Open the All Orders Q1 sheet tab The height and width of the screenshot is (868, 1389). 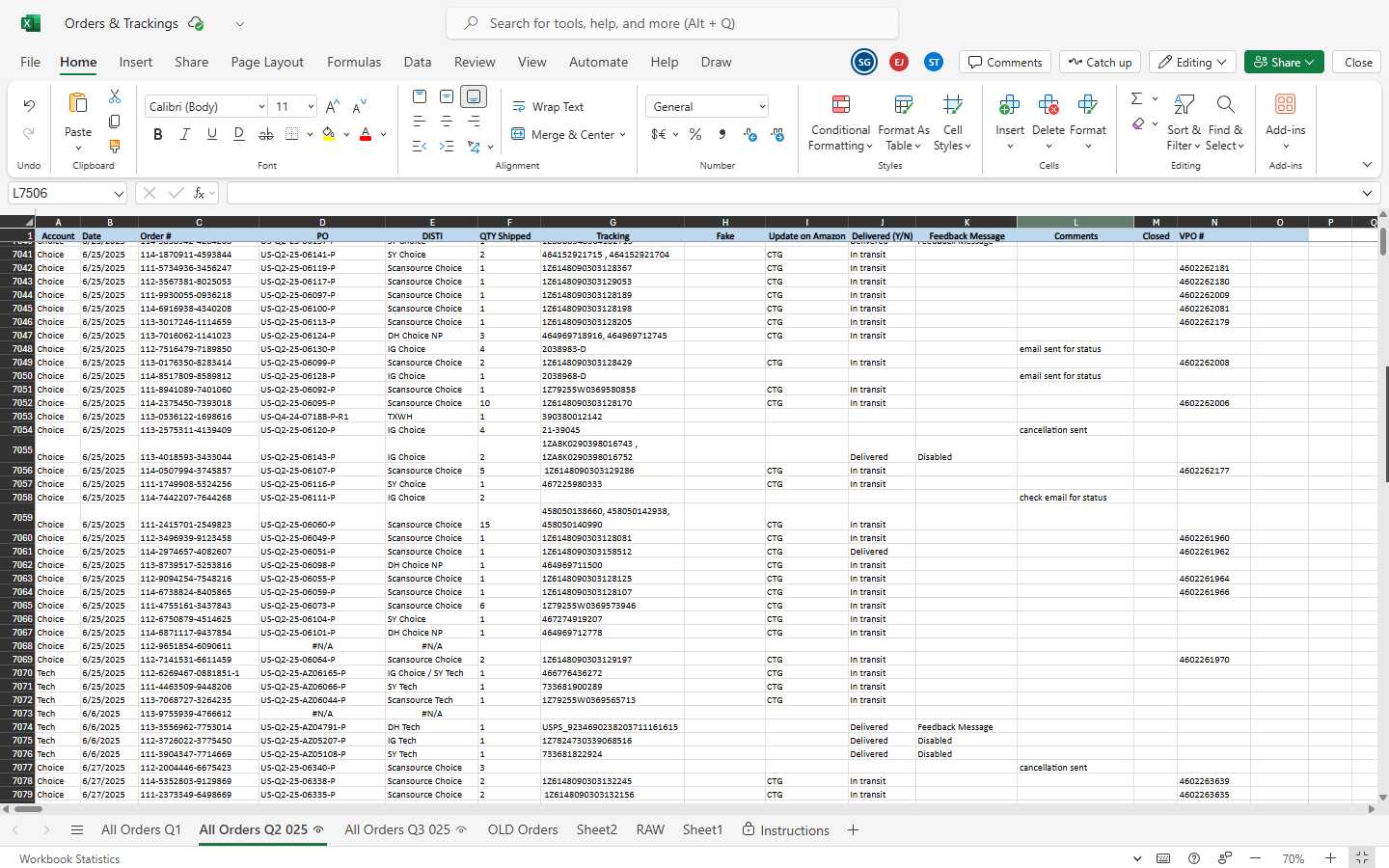pyautogui.click(x=141, y=829)
